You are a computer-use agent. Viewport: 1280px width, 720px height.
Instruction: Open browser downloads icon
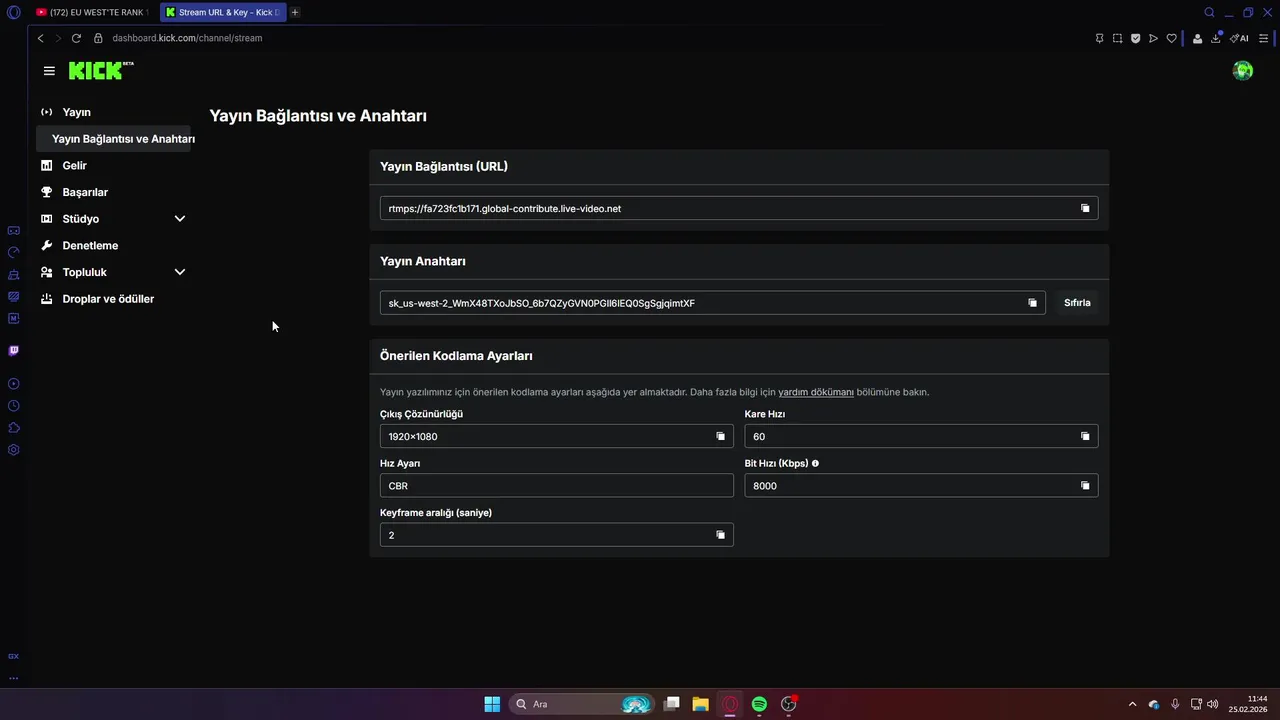pyautogui.click(x=1216, y=38)
